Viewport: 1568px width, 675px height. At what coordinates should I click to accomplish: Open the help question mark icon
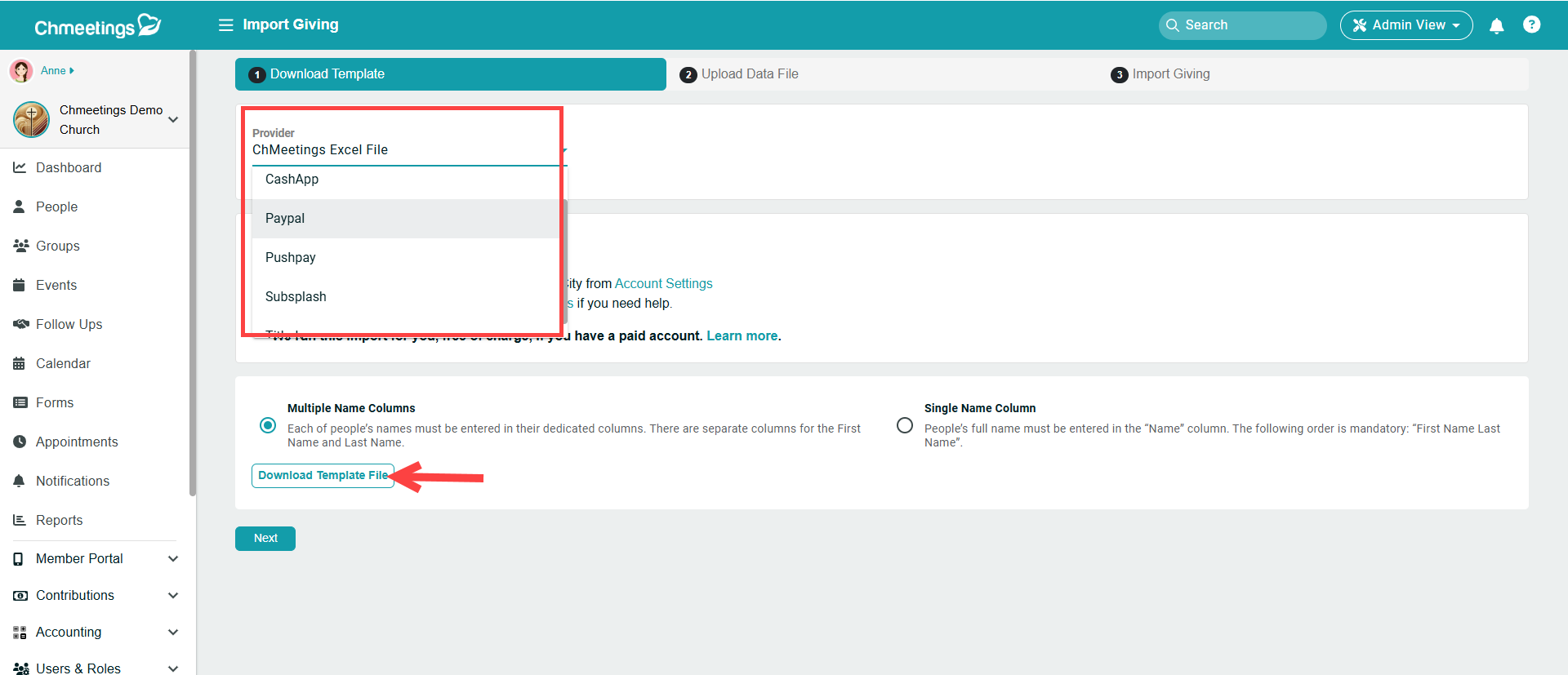[x=1531, y=25]
